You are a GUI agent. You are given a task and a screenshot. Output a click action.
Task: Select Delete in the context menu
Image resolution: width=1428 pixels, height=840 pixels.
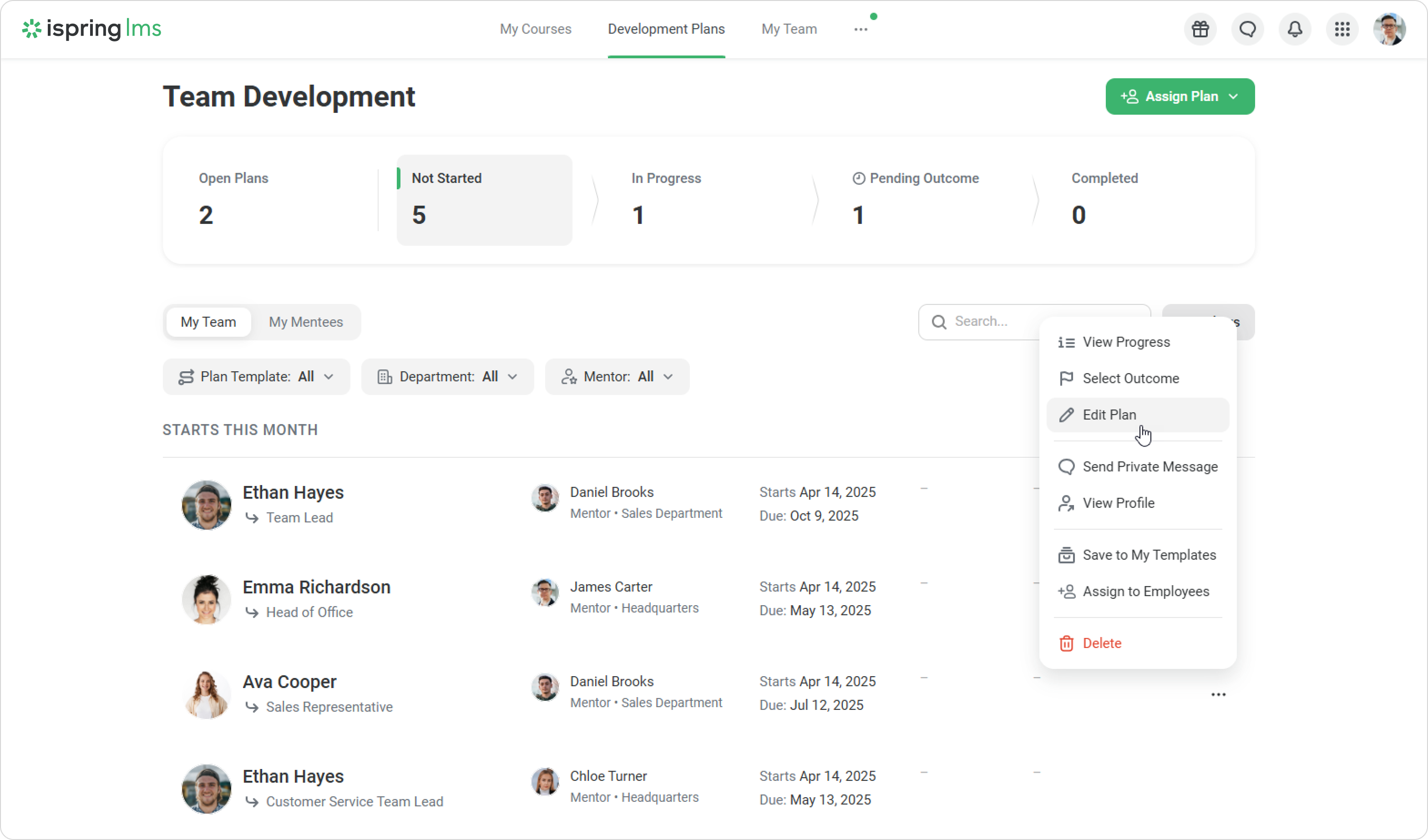pyautogui.click(x=1101, y=643)
